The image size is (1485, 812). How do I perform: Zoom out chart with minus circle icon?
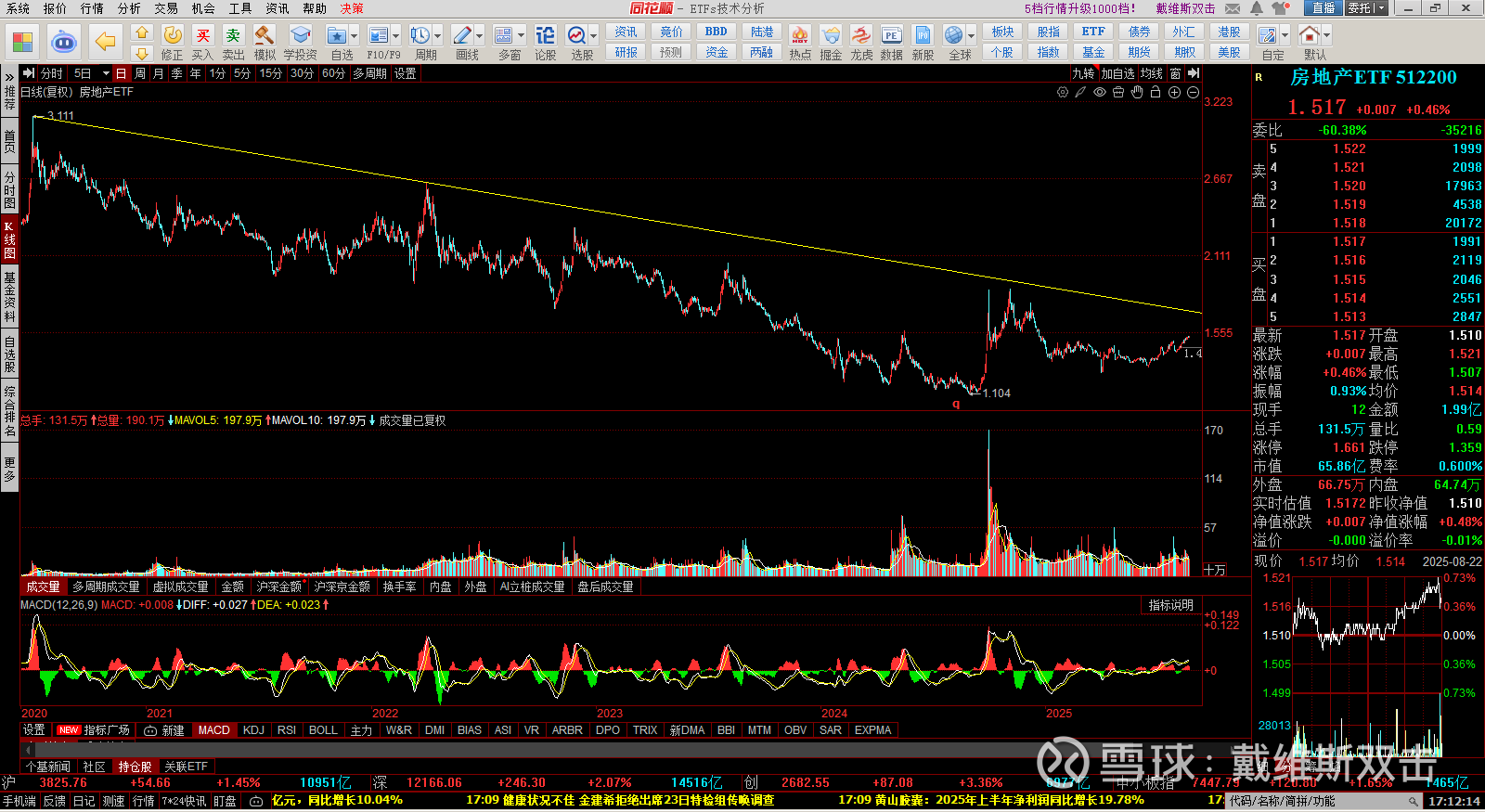(1193, 92)
